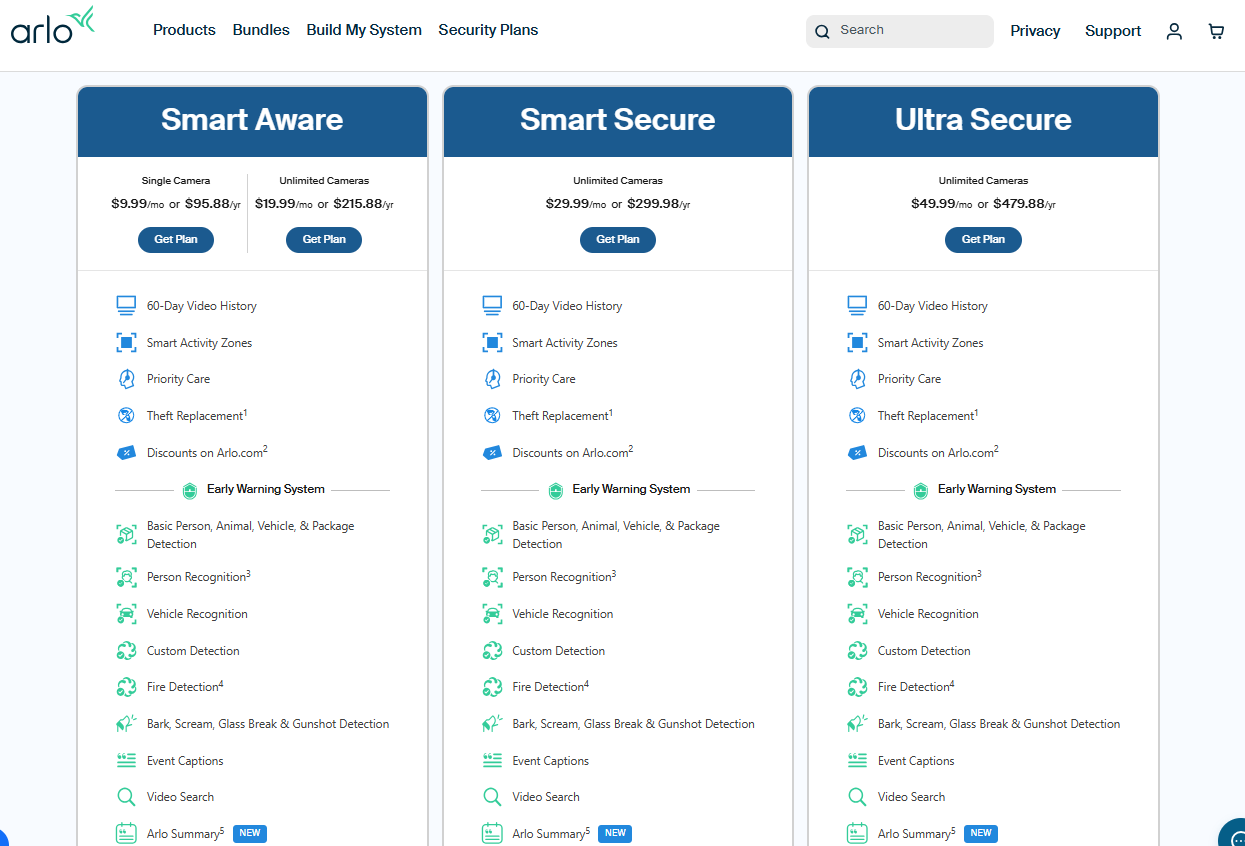Open the Bundles menu
Viewport: 1245px width, 846px height.
[261, 30]
